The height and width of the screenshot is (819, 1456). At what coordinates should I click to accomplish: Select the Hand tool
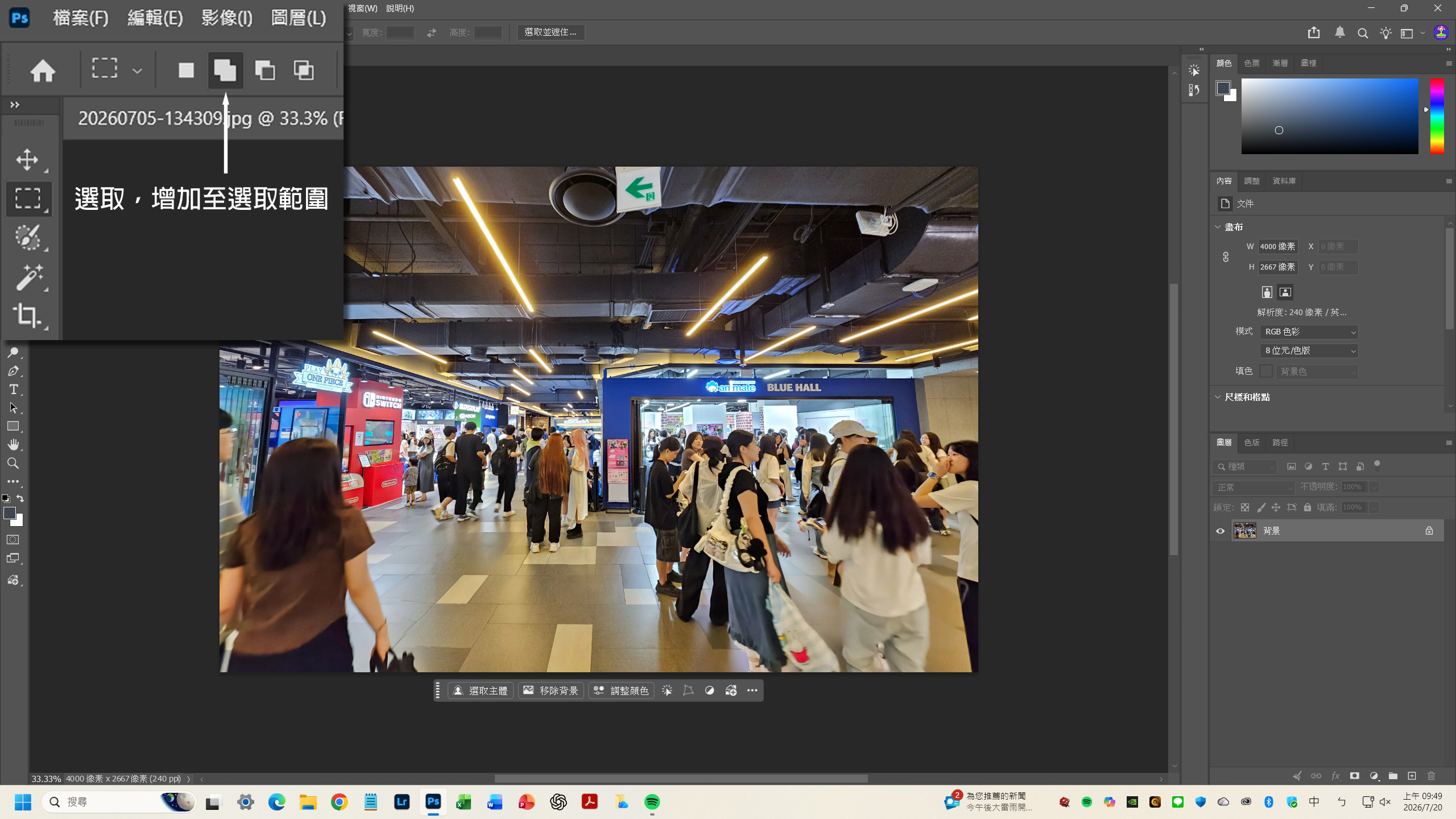(x=14, y=444)
